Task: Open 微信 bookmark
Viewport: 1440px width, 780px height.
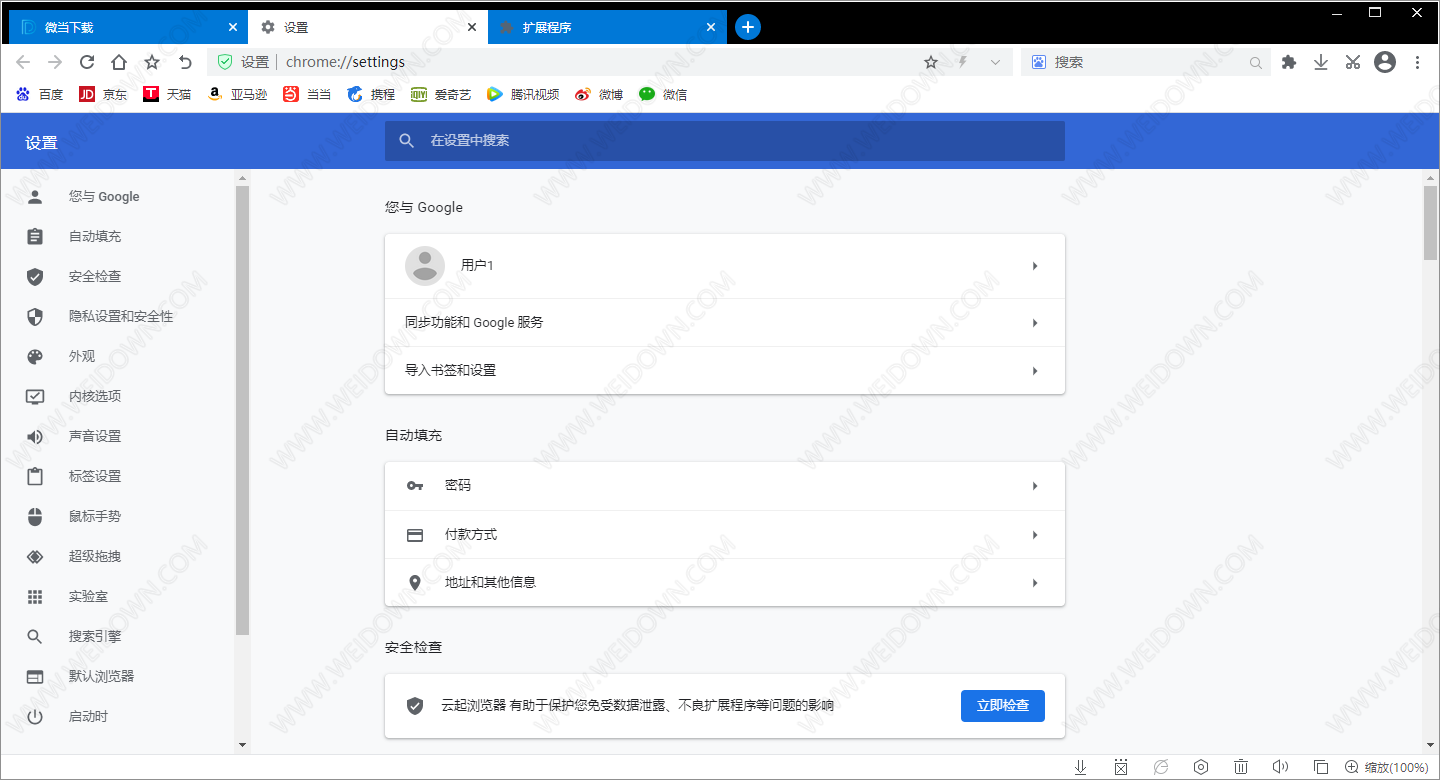Action: (663, 94)
